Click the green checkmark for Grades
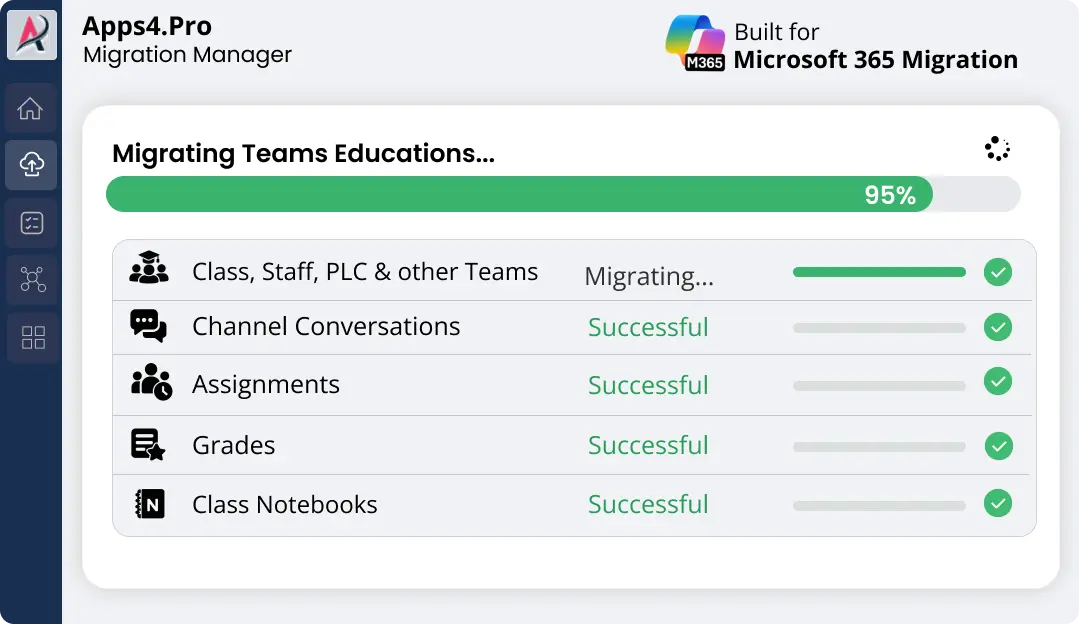 pyautogui.click(x=998, y=446)
